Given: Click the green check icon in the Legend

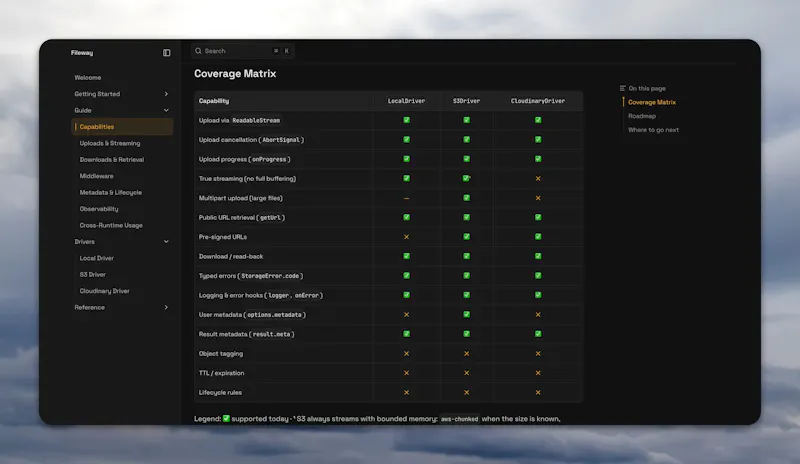Looking at the screenshot, I should pyautogui.click(x=226, y=418).
